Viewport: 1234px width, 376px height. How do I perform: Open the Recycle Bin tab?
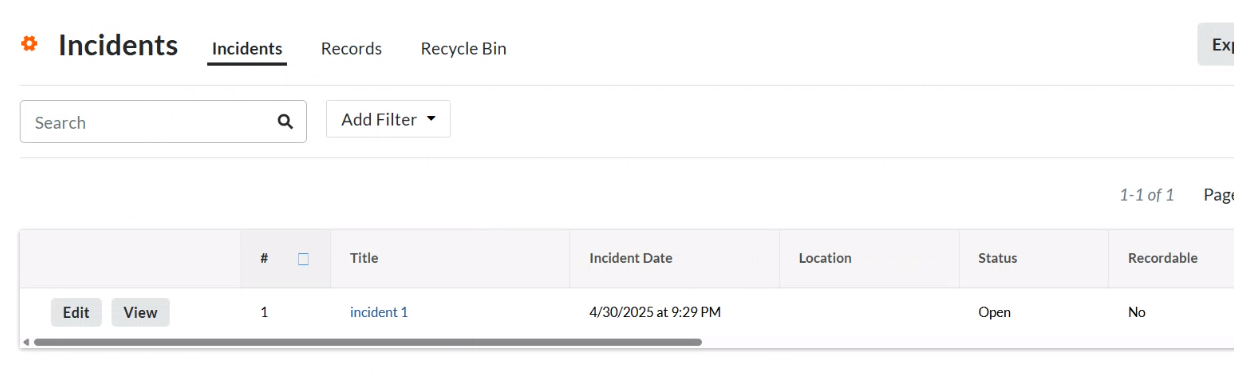(x=463, y=48)
